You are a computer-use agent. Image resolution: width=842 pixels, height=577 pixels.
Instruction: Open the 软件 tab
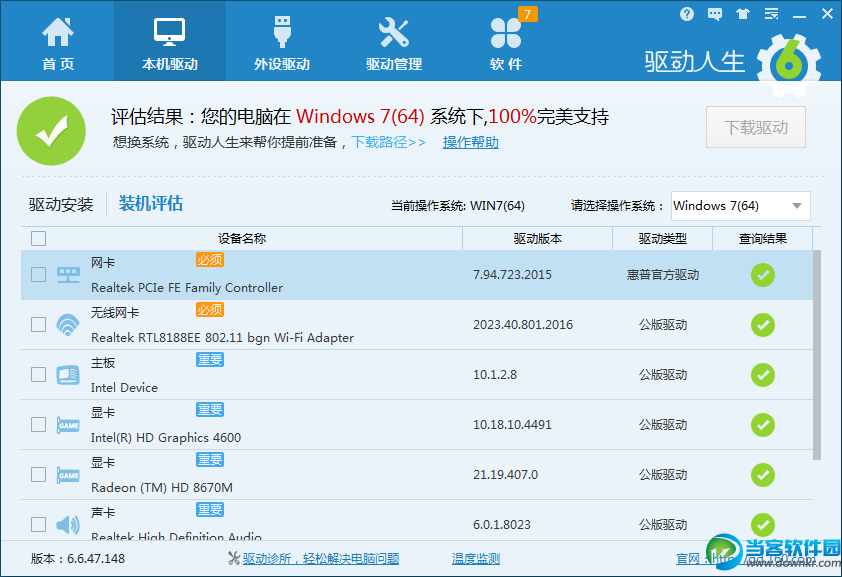(x=506, y=42)
